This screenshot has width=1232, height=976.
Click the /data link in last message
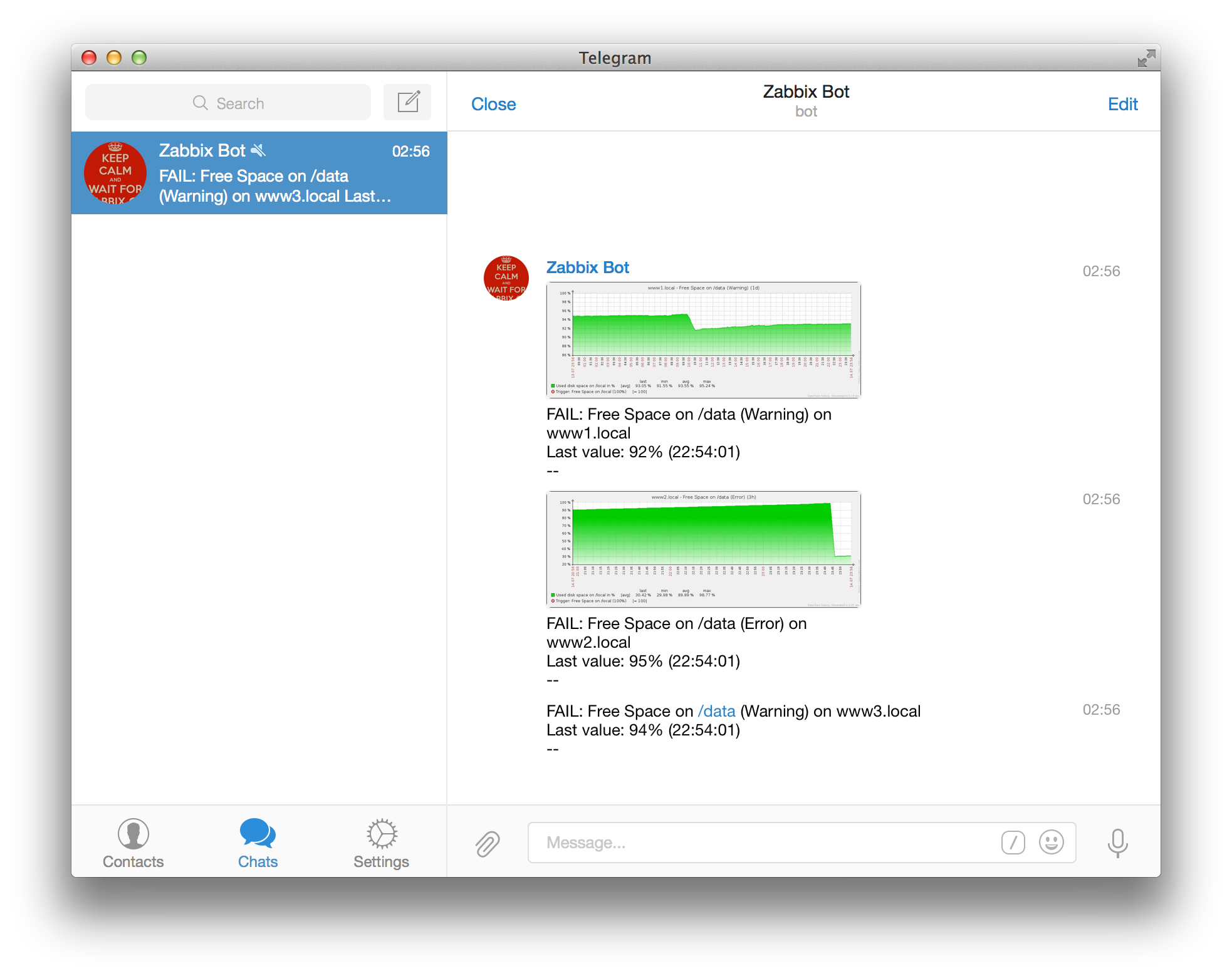(717, 711)
